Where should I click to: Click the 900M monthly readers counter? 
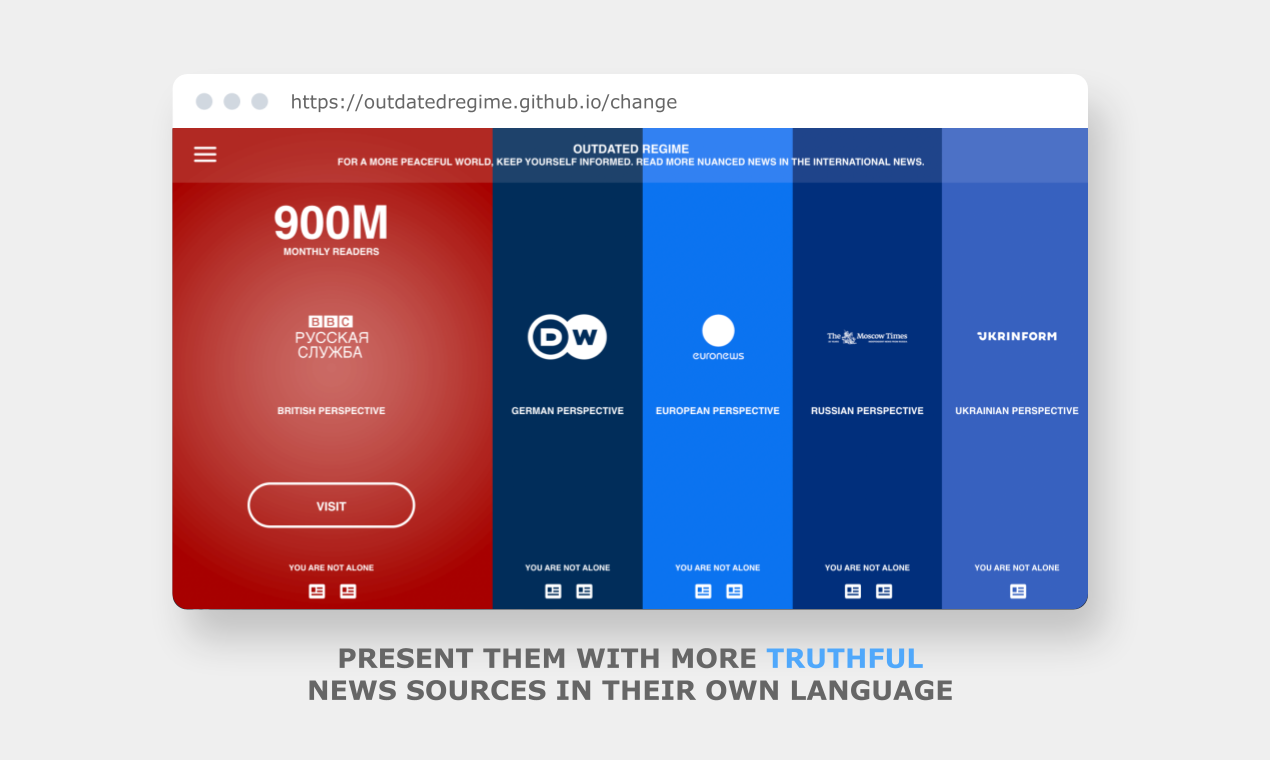click(331, 226)
